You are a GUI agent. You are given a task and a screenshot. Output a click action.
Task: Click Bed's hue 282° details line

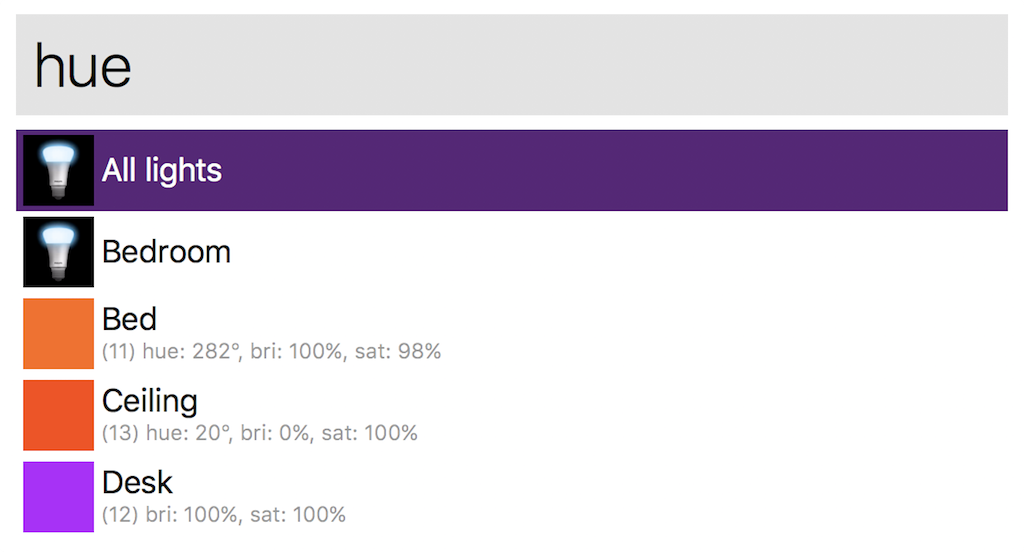[271, 352]
